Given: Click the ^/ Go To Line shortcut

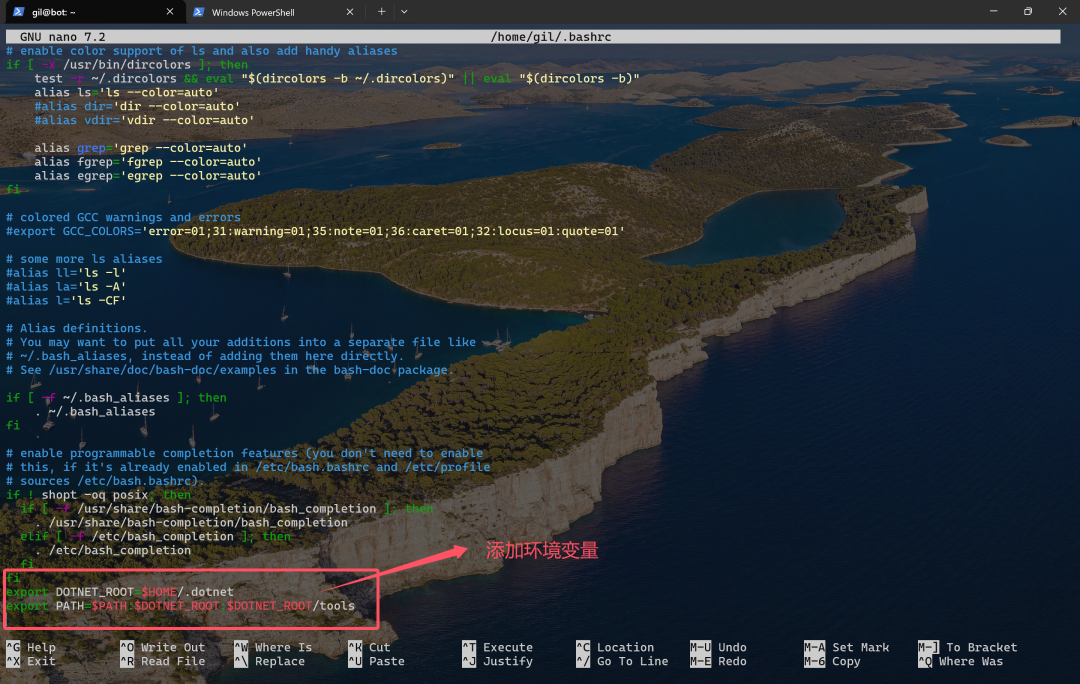Looking at the screenshot, I should coord(622,661).
